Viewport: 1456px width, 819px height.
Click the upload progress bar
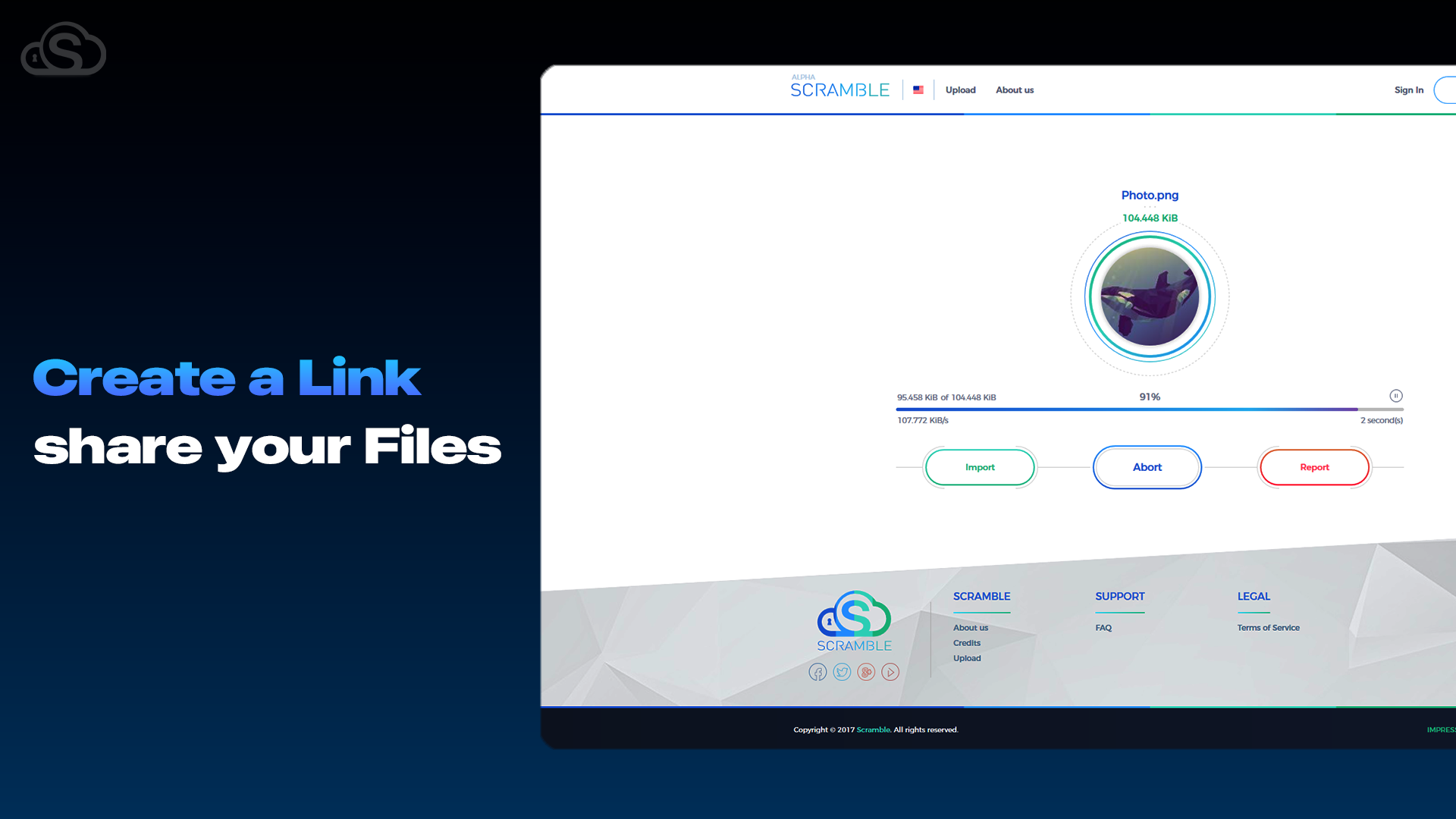1150,409
